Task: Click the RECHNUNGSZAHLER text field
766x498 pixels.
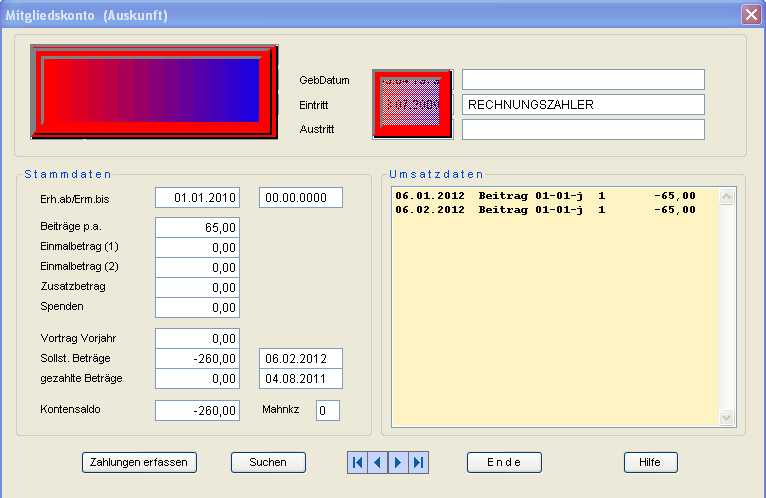Action: click(x=584, y=104)
